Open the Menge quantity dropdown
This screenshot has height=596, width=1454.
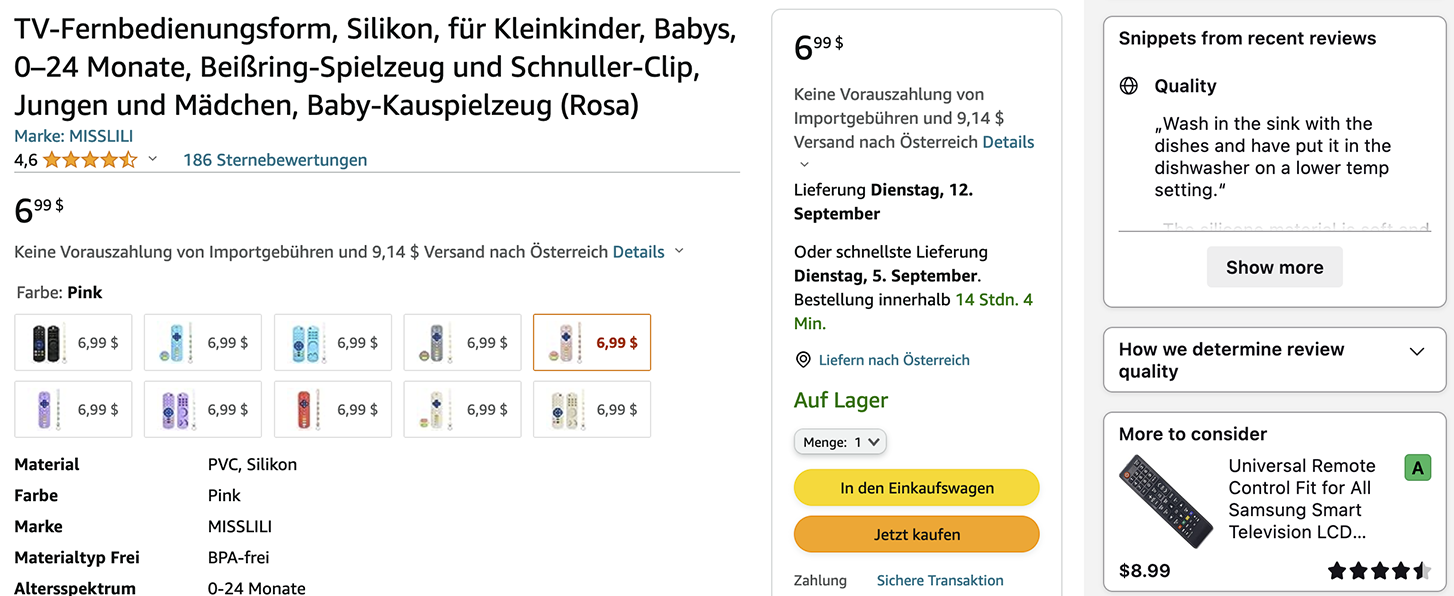click(840, 442)
